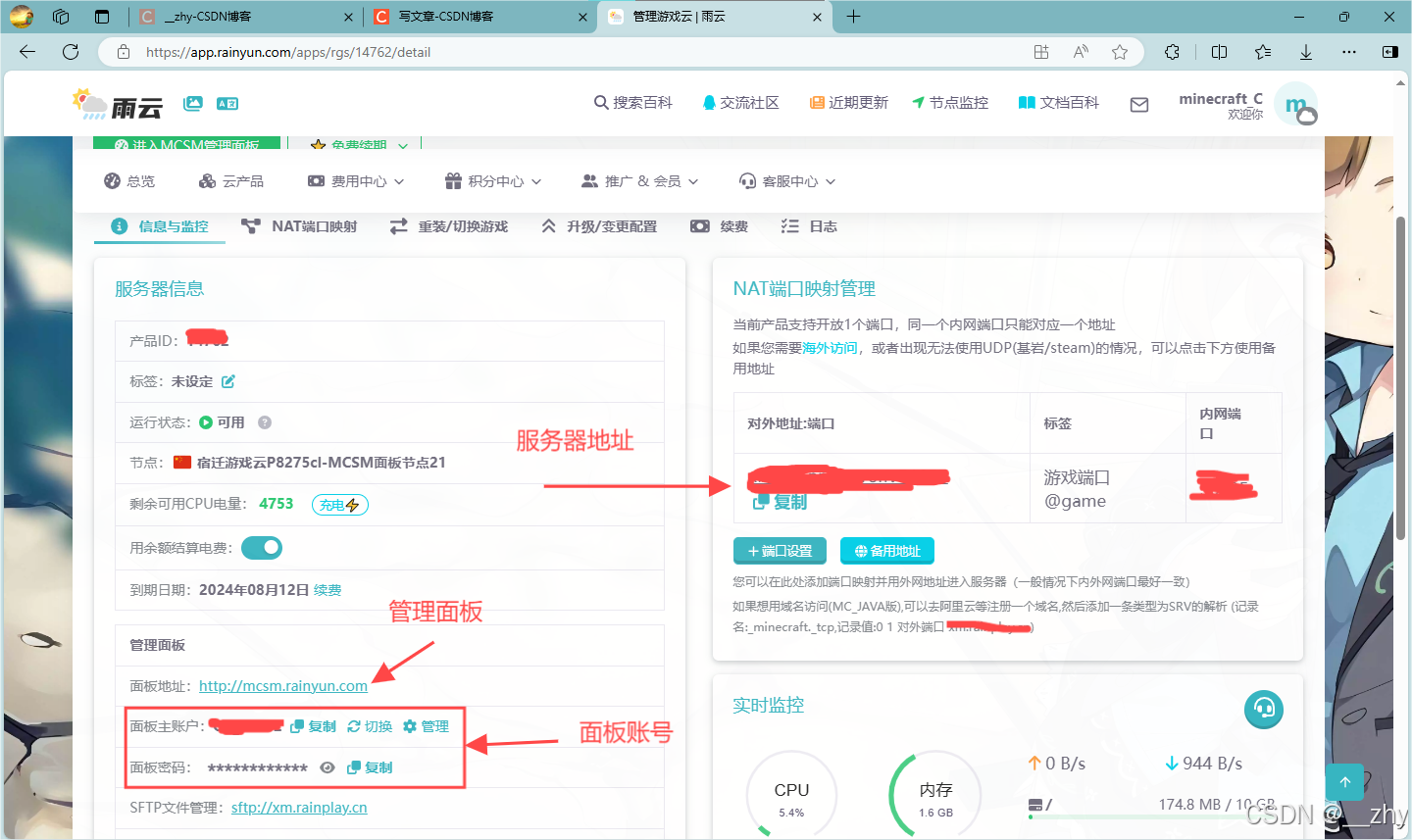Open the 海外访问 link

830,348
